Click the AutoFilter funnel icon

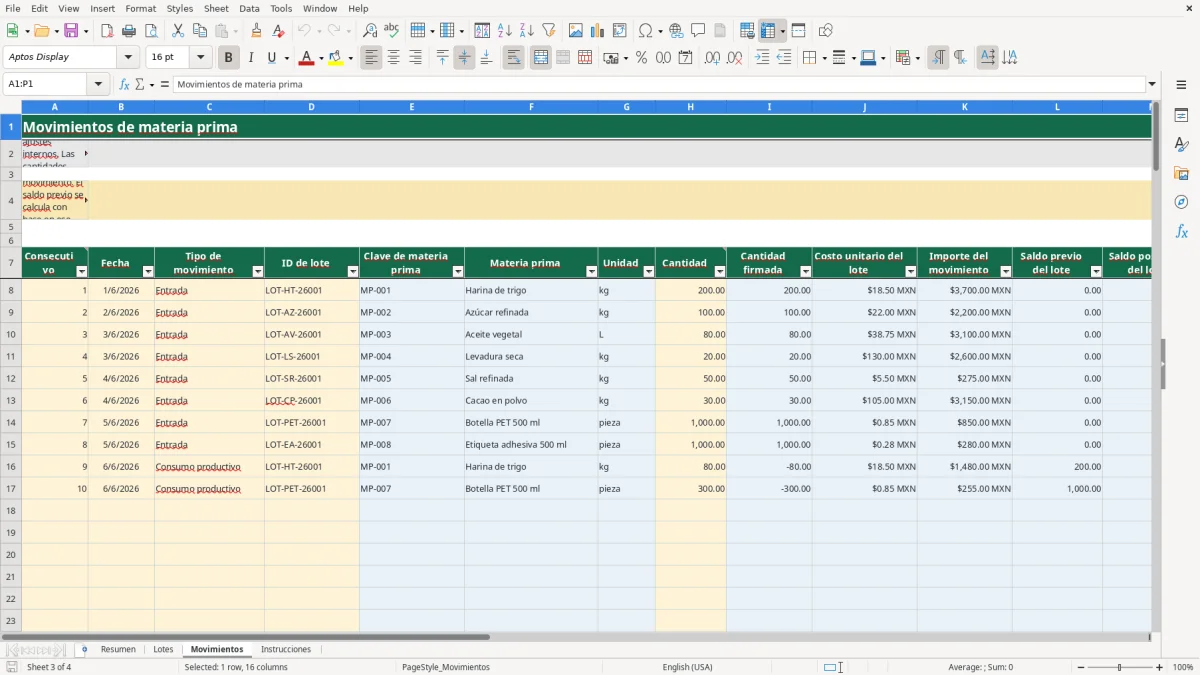(x=549, y=31)
